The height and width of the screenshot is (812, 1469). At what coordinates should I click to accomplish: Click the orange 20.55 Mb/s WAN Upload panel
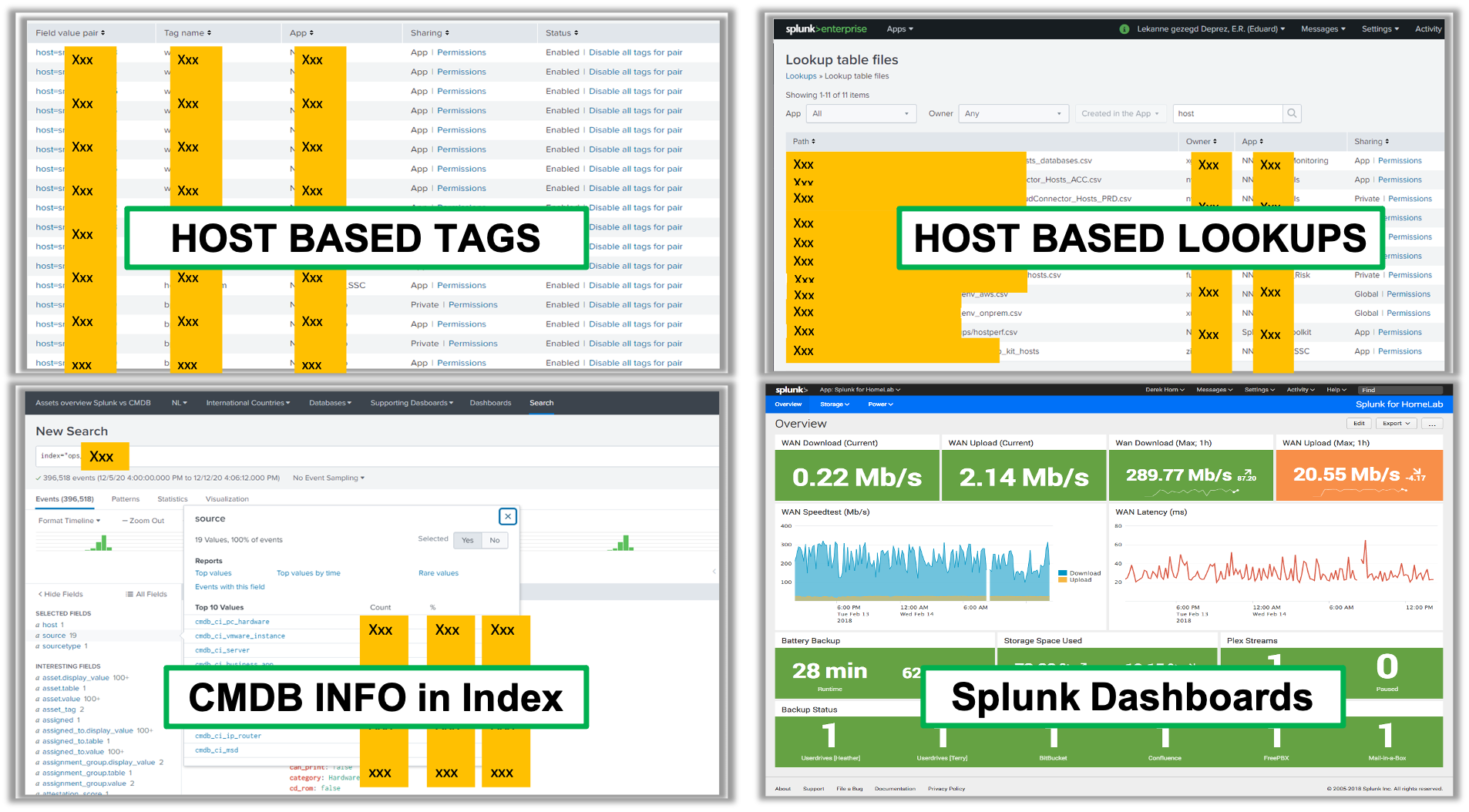click(1360, 476)
